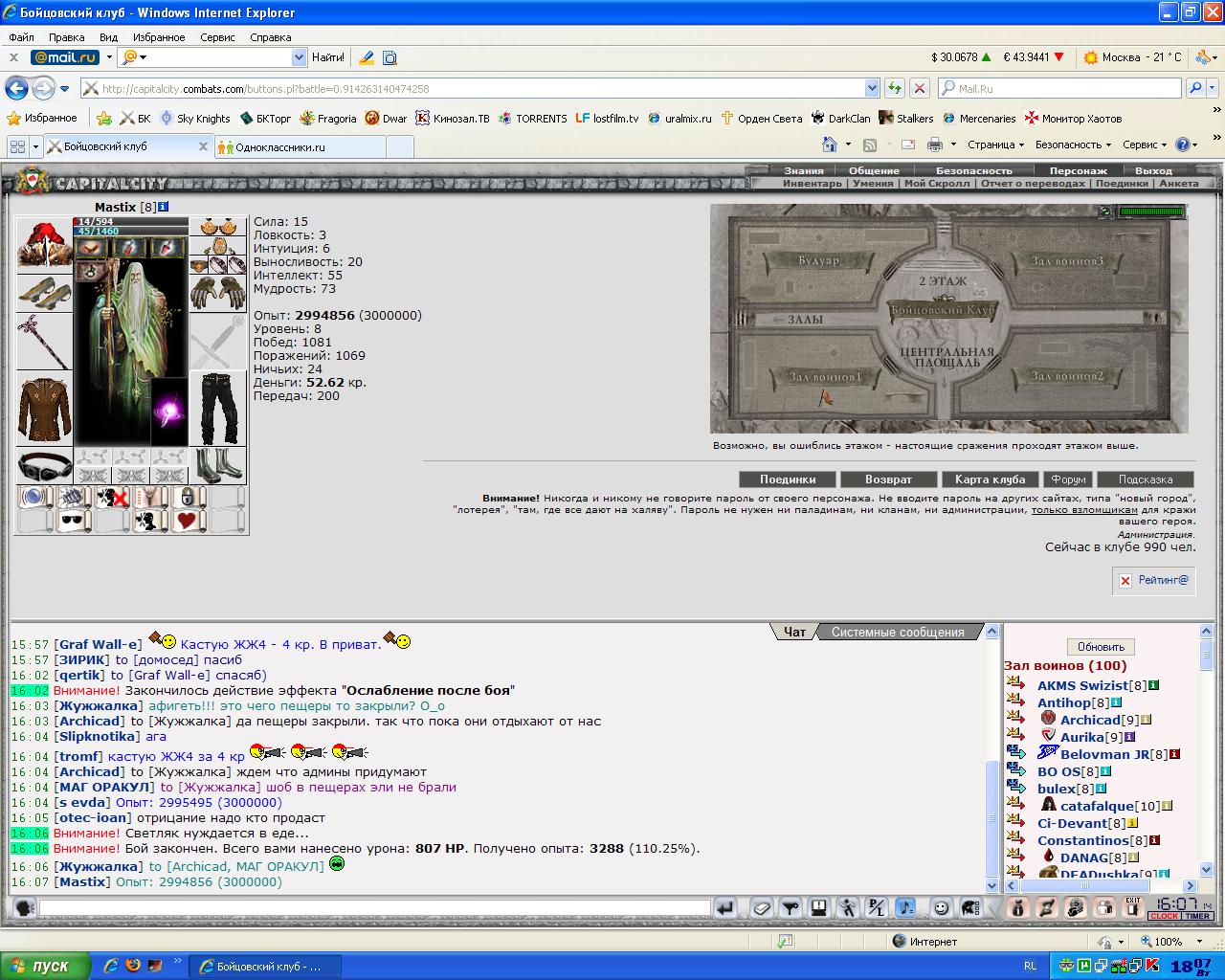Switch to the Чат tab
Screen dimensions: 1225x980
click(794, 632)
